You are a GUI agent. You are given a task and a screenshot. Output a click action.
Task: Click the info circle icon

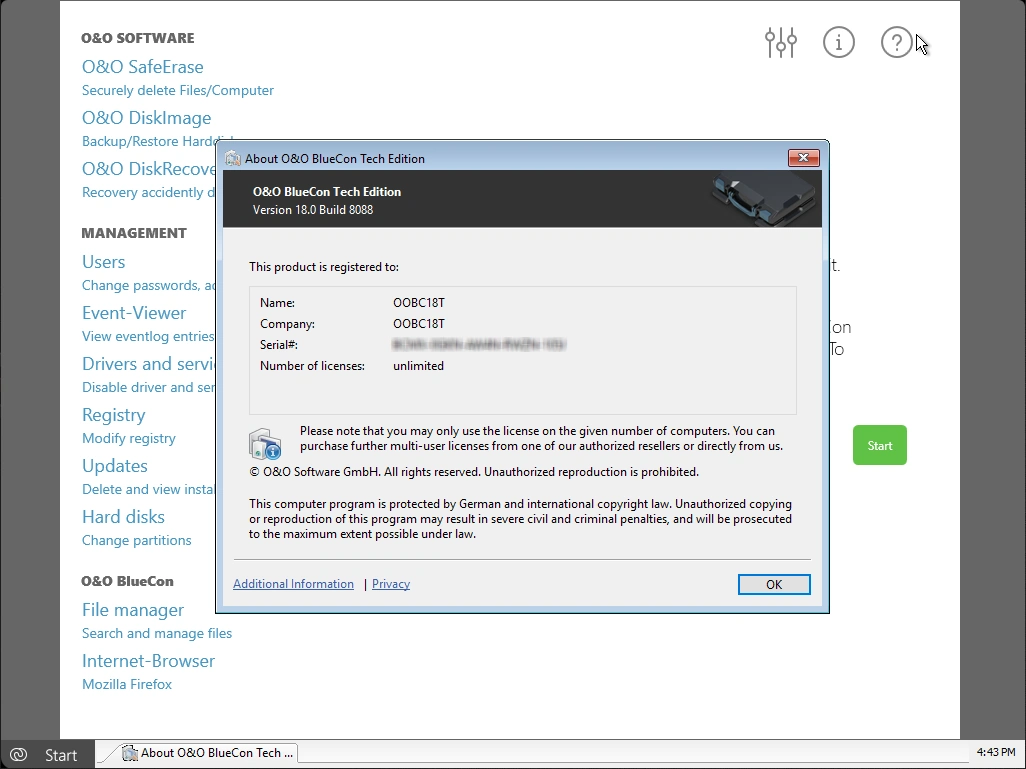[838, 43]
